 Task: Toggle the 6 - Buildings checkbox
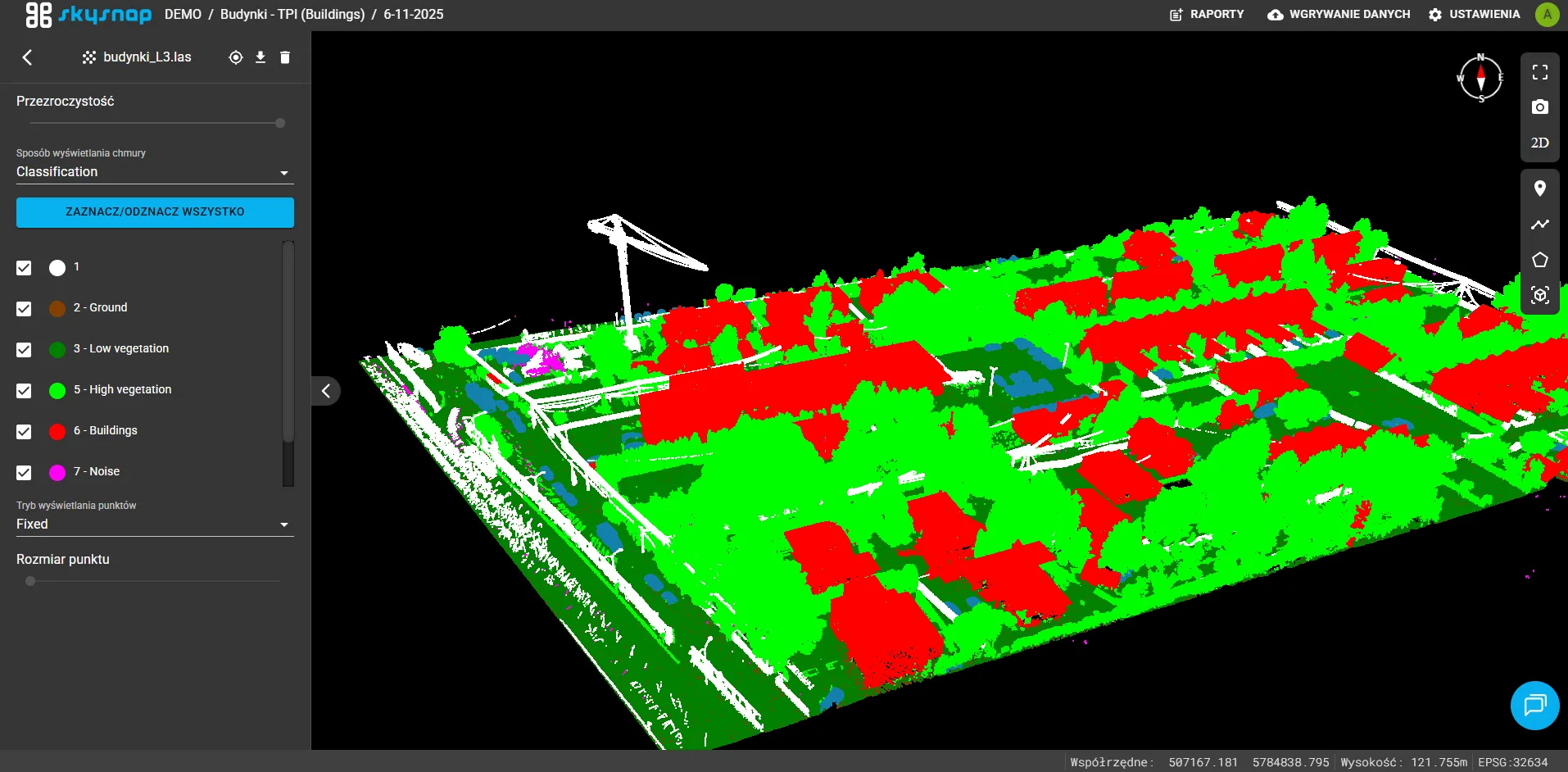point(24,432)
